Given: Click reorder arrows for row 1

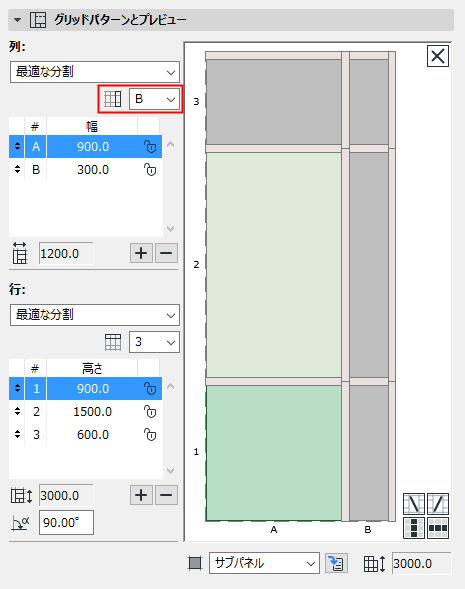Looking at the screenshot, I should (x=17, y=388).
